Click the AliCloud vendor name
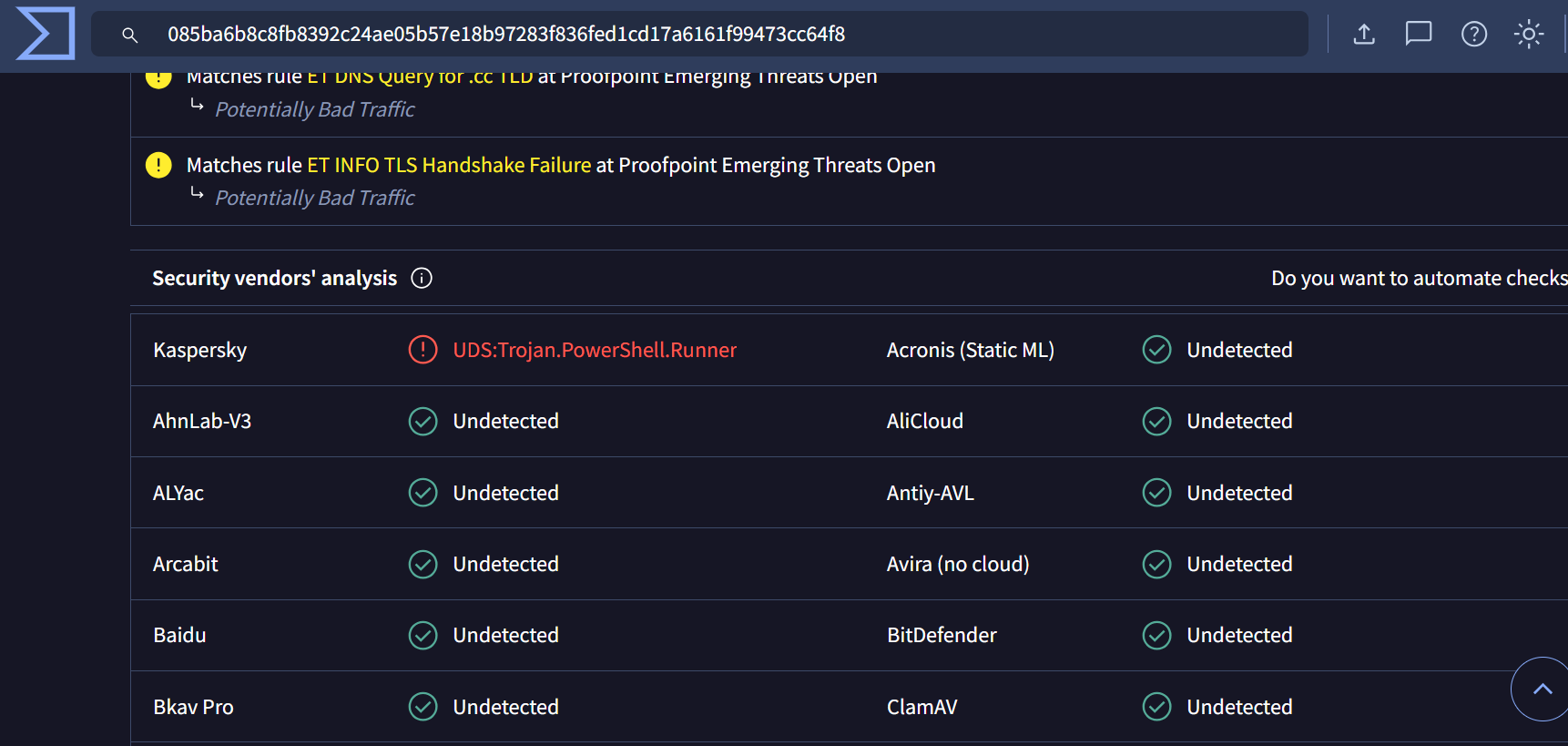The height and width of the screenshot is (746, 1568). [x=925, y=421]
